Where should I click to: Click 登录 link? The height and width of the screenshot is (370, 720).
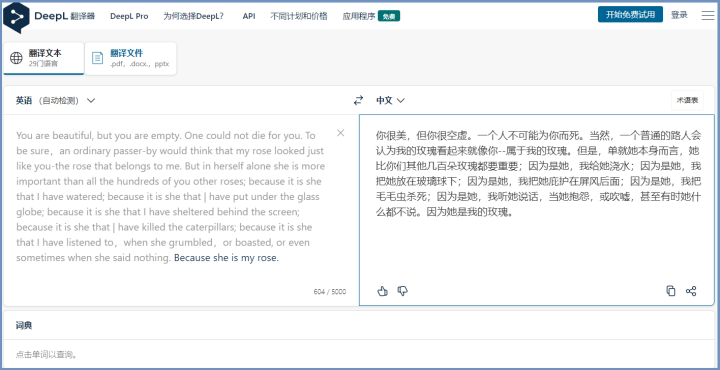tap(679, 15)
